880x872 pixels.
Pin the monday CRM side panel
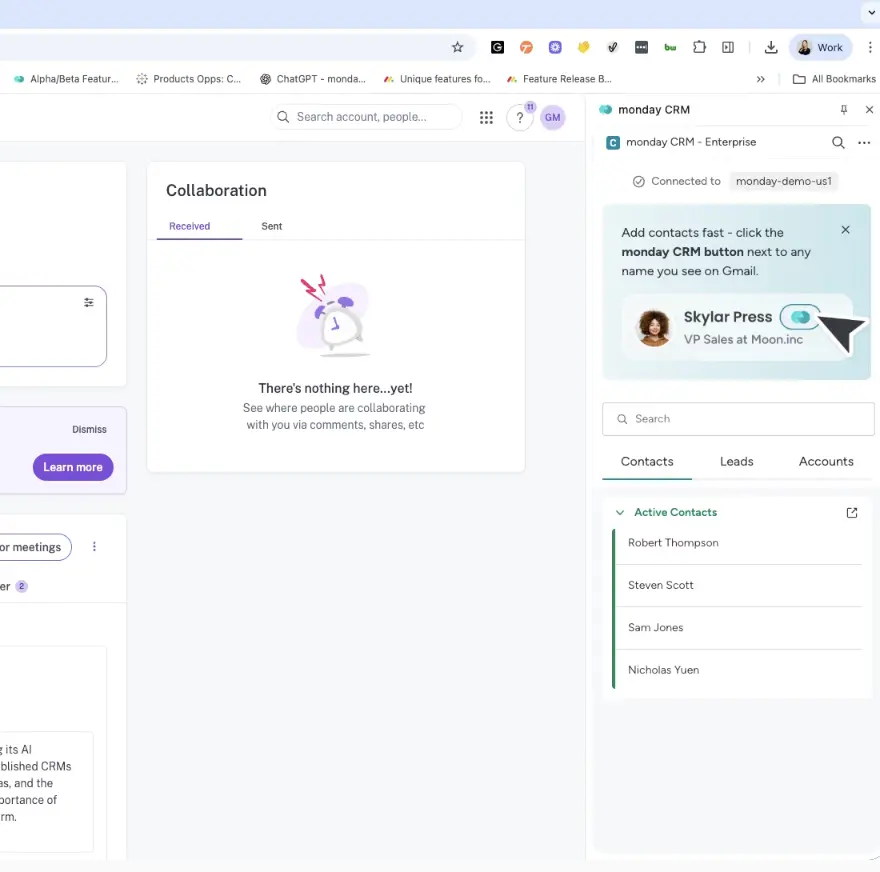pos(844,109)
